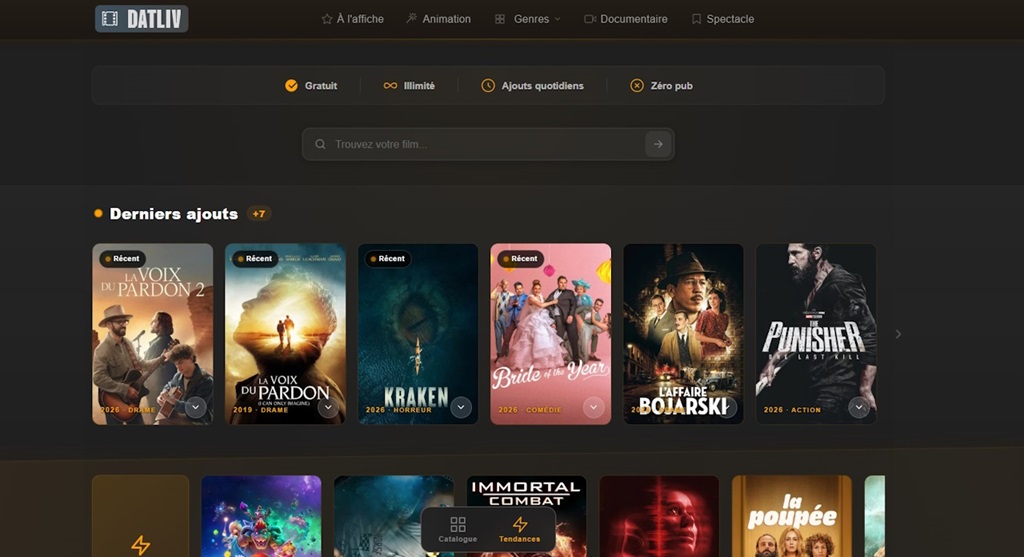
Task: Click the +7 badge
Action: pyautogui.click(x=259, y=214)
